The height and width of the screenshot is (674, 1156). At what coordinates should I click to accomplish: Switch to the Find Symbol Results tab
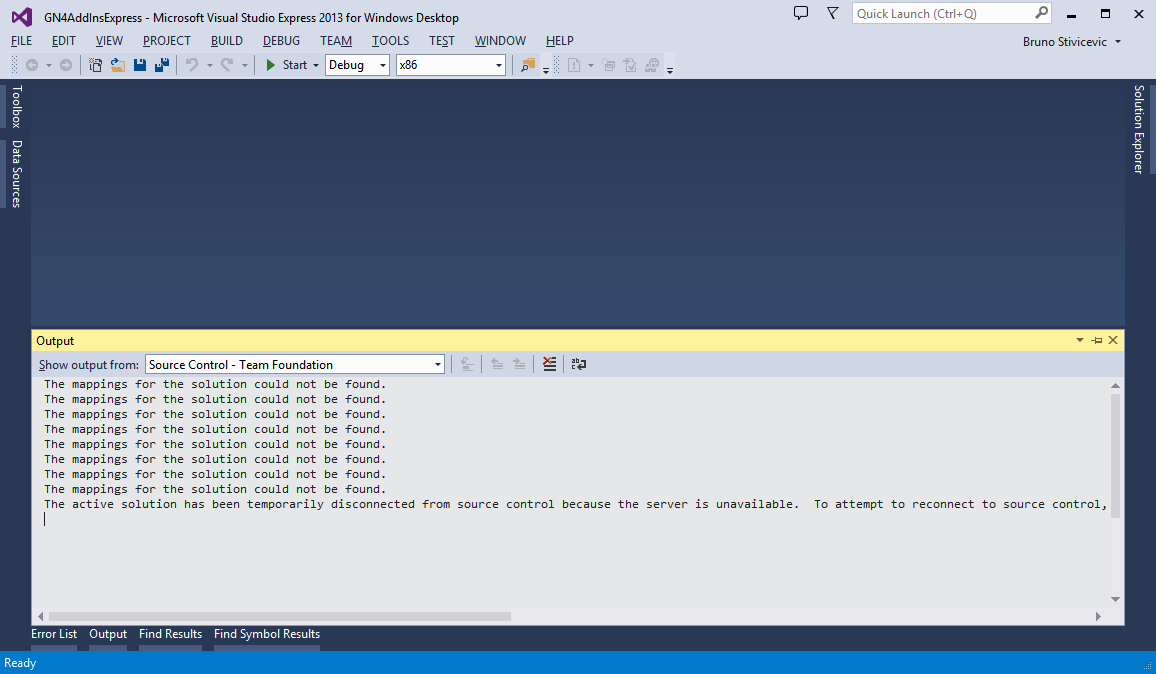267,634
